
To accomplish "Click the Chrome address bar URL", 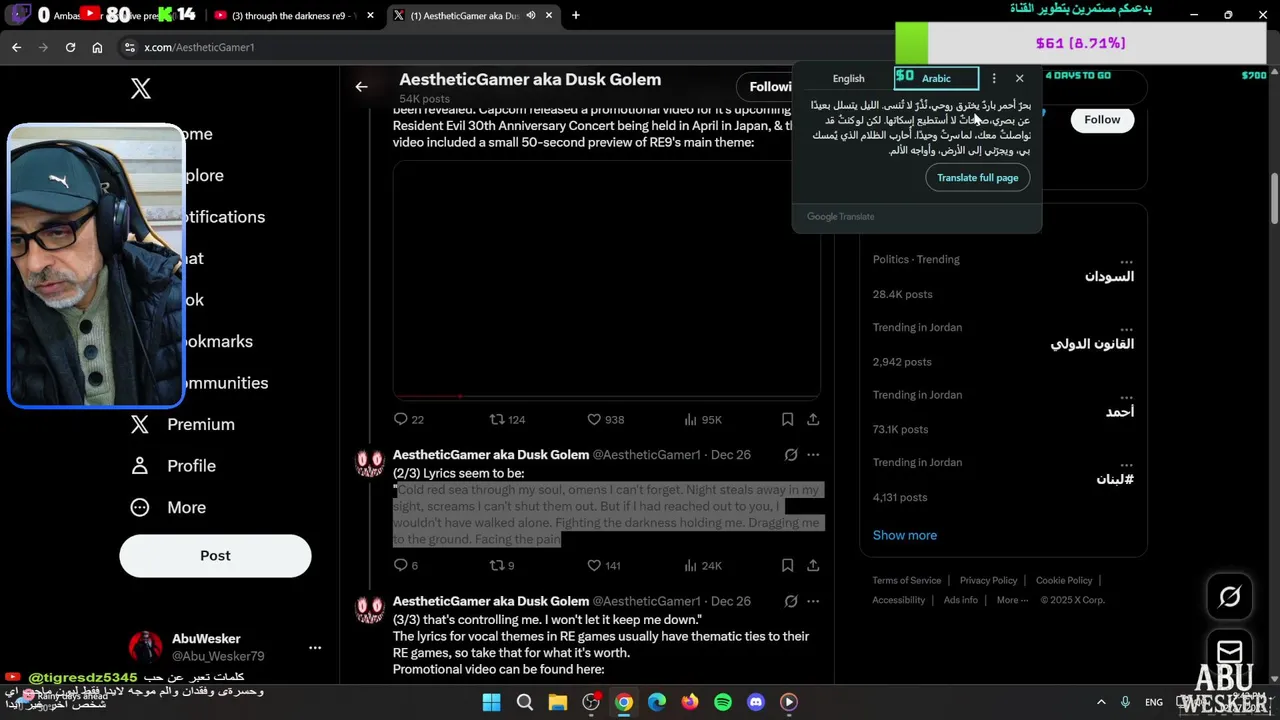I will [x=199, y=47].
